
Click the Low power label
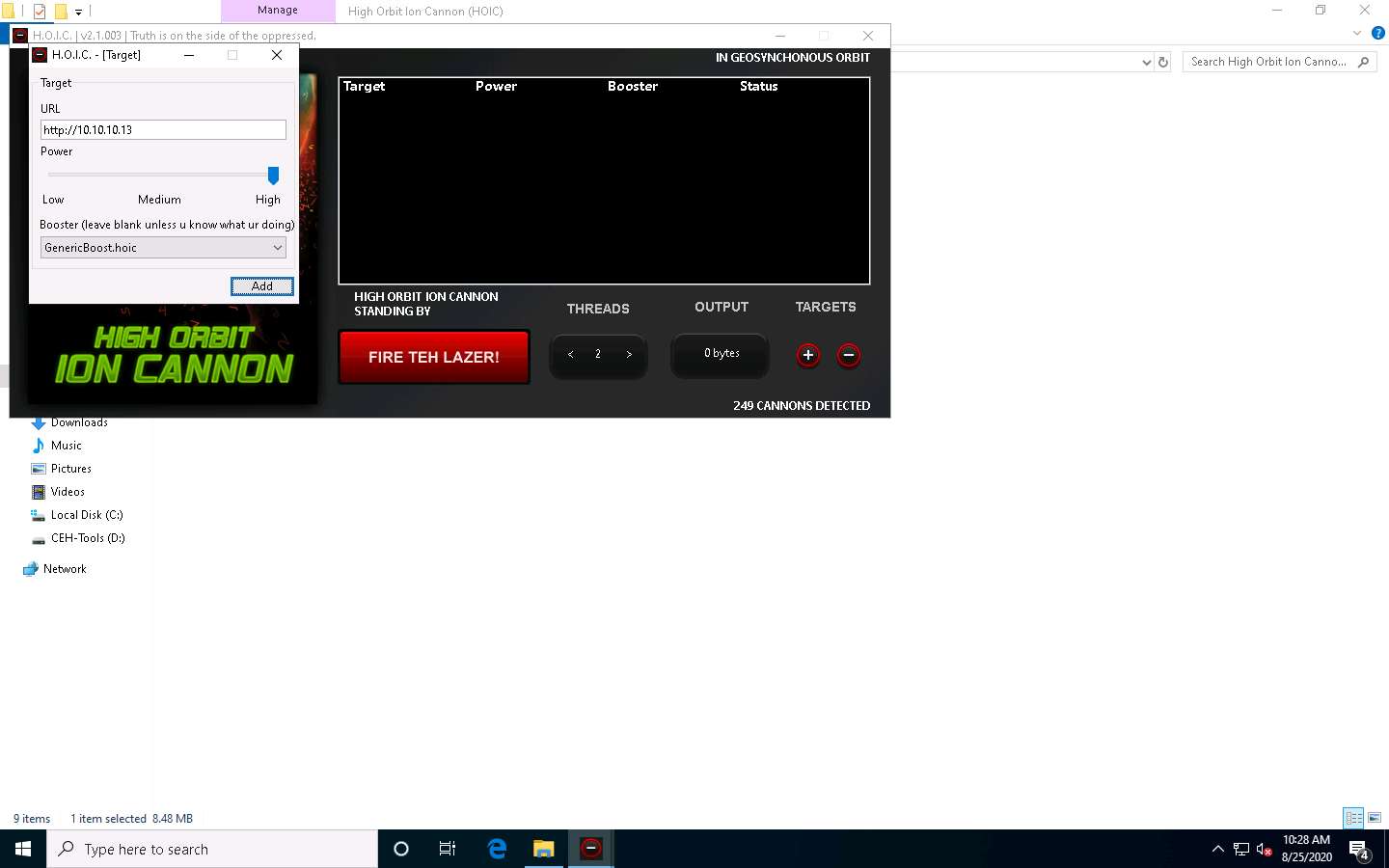[x=53, y=200]
